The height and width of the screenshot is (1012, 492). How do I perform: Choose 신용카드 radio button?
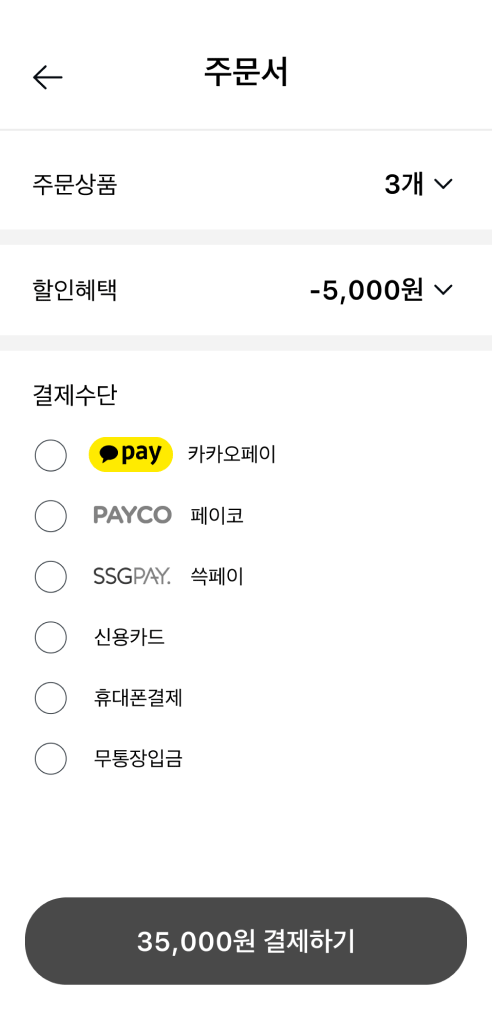click(50, 637)
